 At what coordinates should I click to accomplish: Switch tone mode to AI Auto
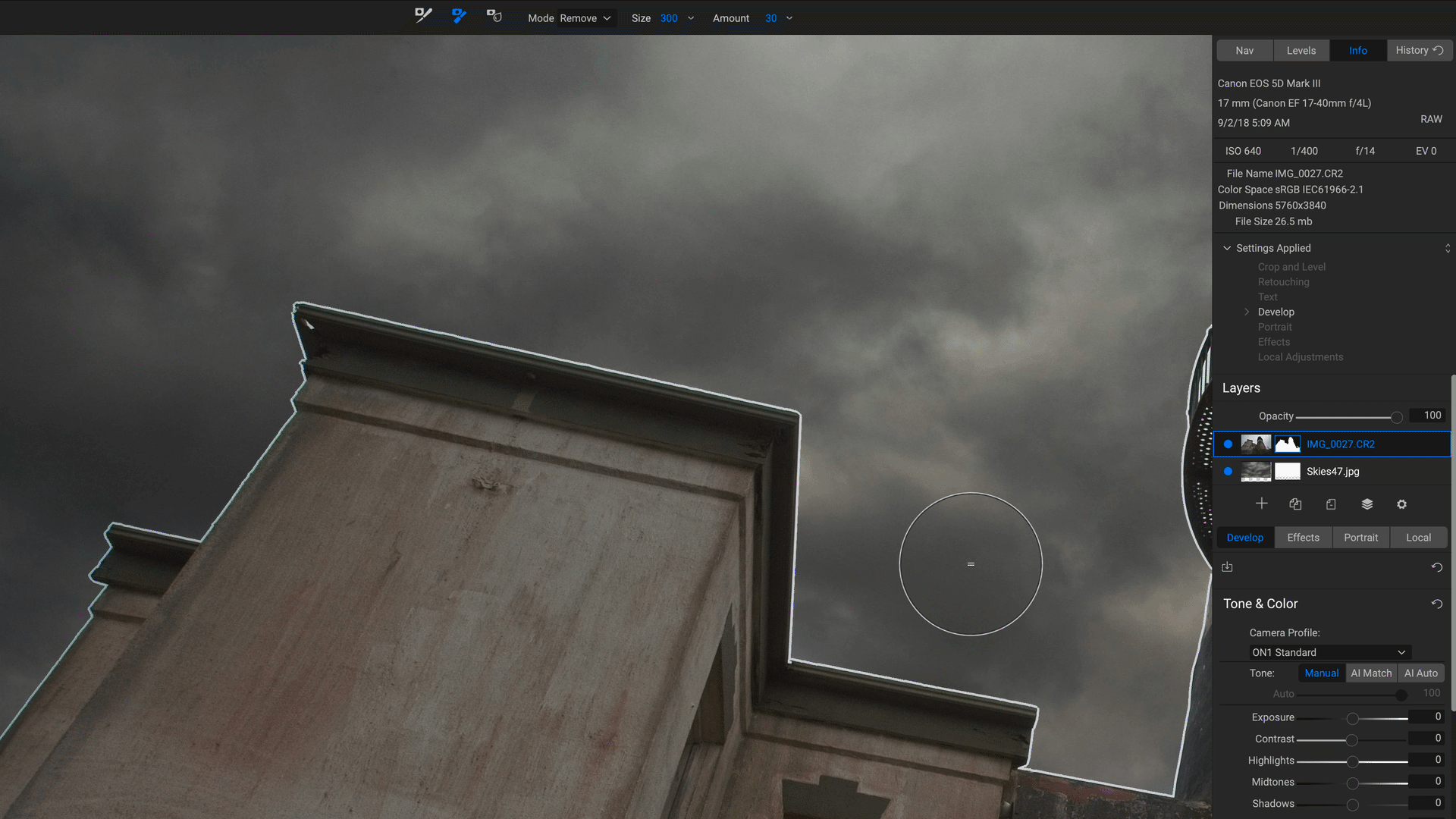tap(1420, 673)
